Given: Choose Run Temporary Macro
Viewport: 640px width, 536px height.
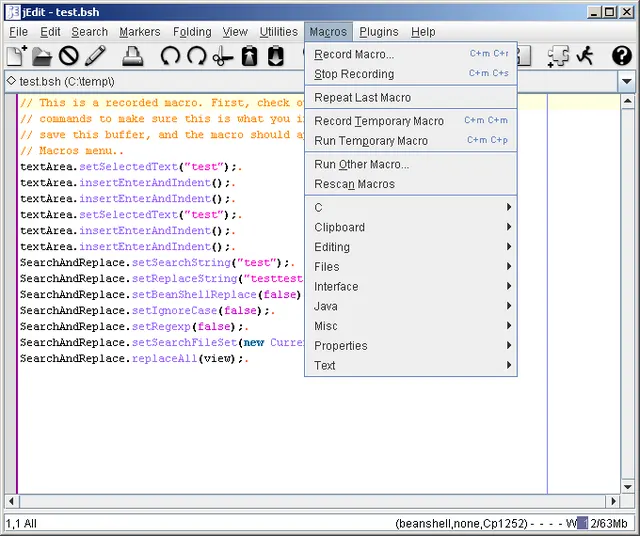Looking at the screenshot, I should click(x=411, y=141).
